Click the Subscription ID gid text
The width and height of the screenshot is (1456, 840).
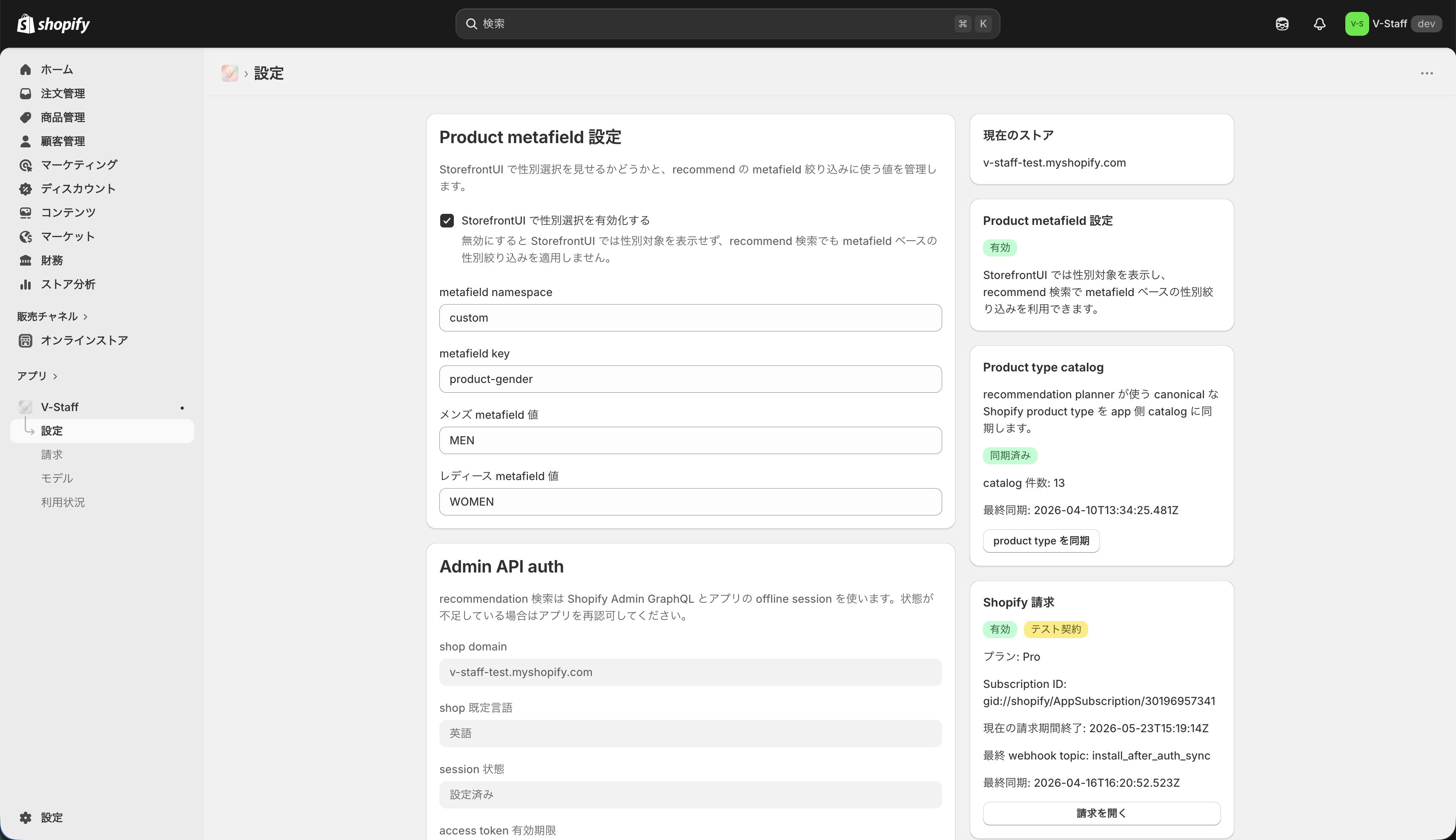1098,701
